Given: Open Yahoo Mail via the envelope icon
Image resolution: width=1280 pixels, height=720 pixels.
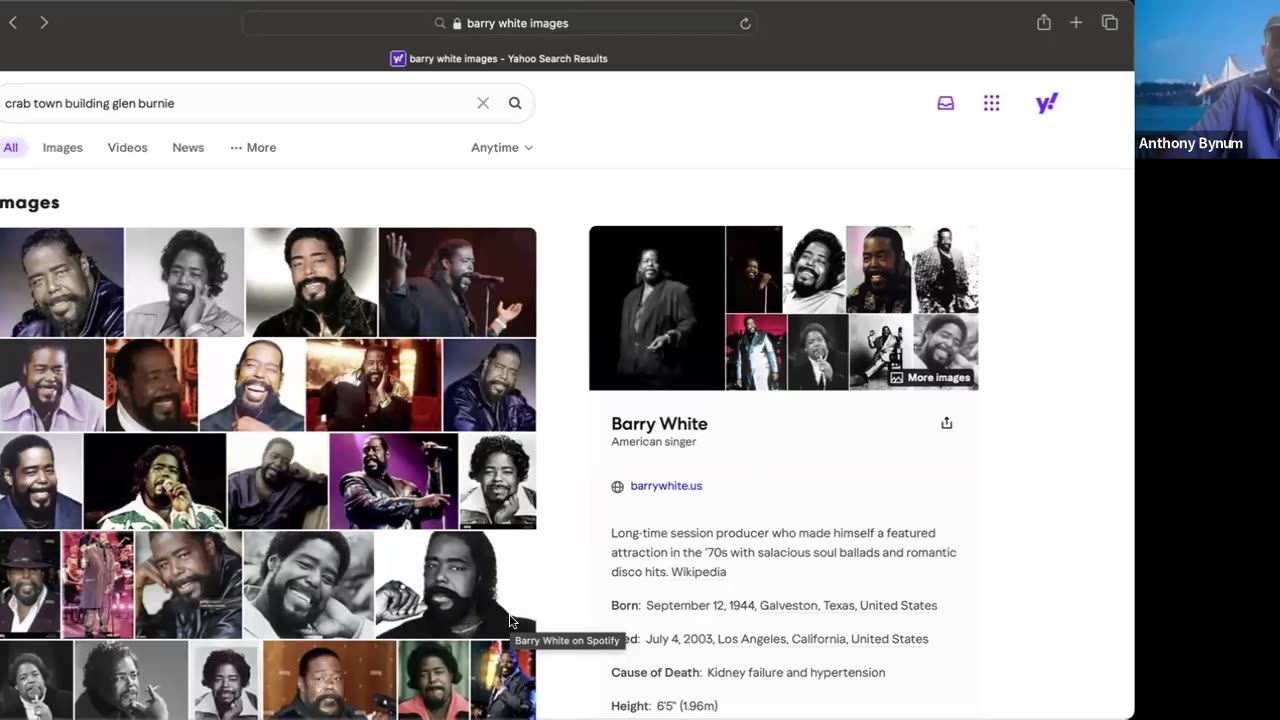Looking at the screenshot, I should pyautogui.click(x=945, y=103).
